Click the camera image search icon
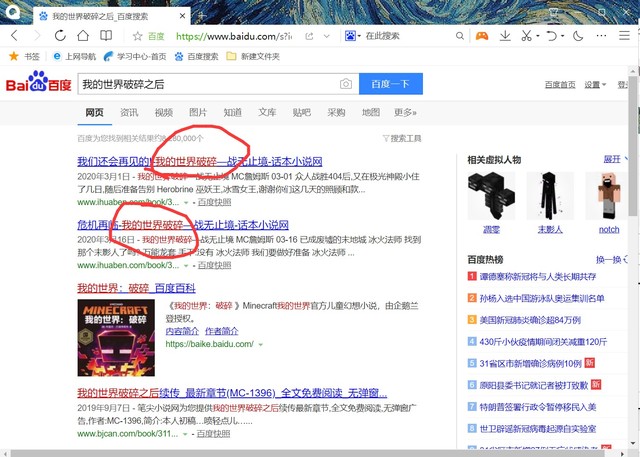This screenshot has width=640, height=457. 346,85
